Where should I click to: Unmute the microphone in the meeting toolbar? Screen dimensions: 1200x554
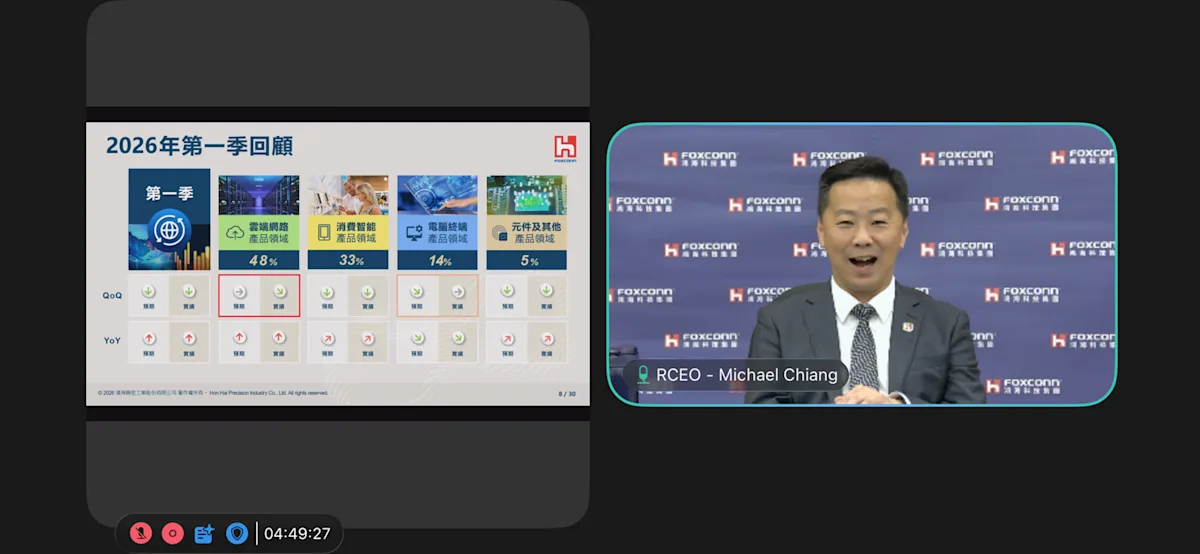point(141,533)
